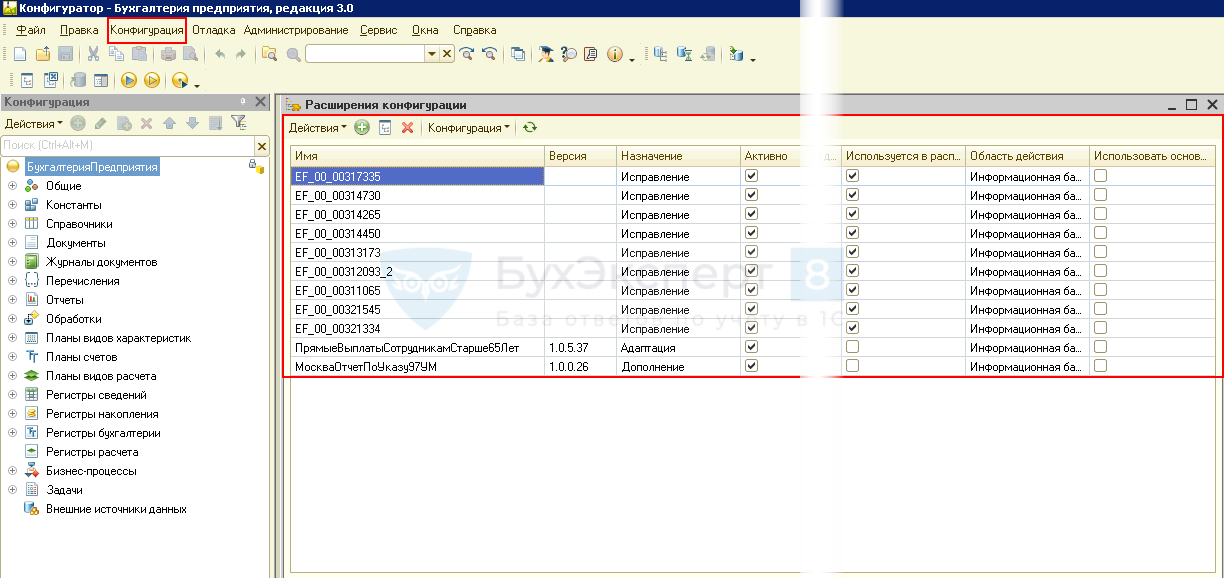
Task: Expand the Справочники tree node
Action: click(12, 224)
